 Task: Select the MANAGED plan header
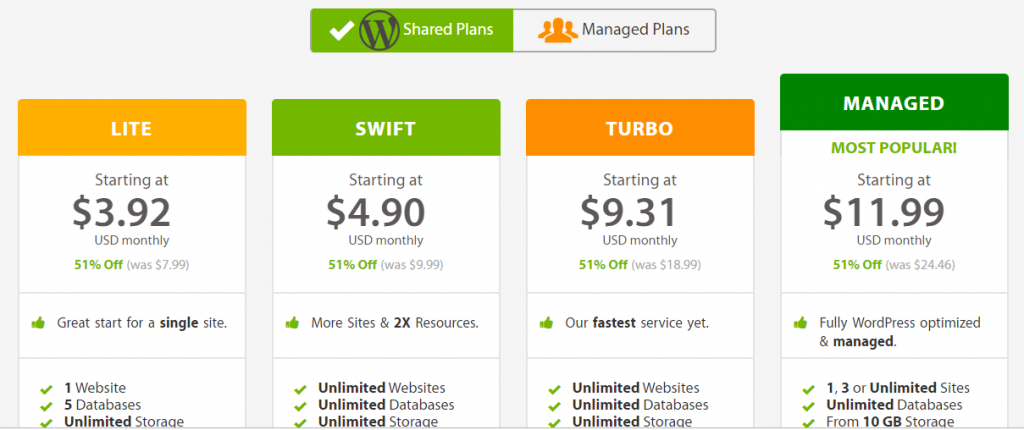[894, 102]
